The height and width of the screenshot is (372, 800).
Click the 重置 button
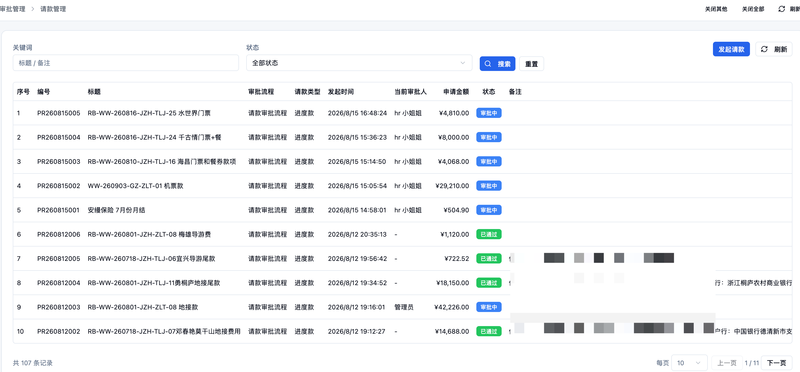coord(532,64)
